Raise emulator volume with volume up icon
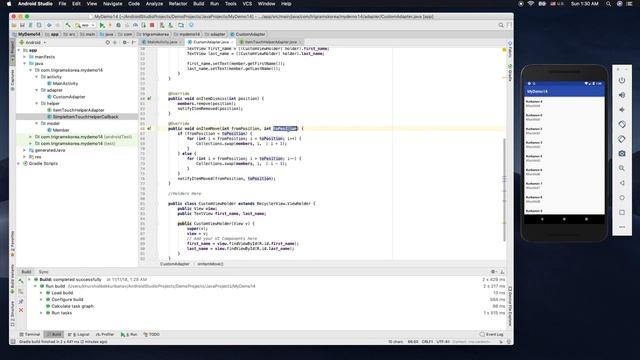This screenshot has width=640, height=360. pos(622,95)
